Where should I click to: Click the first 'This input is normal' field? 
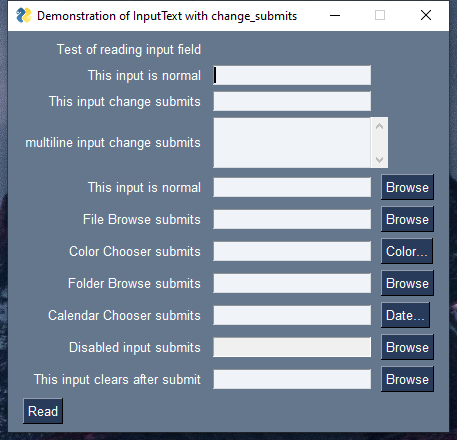pos(292,75)
